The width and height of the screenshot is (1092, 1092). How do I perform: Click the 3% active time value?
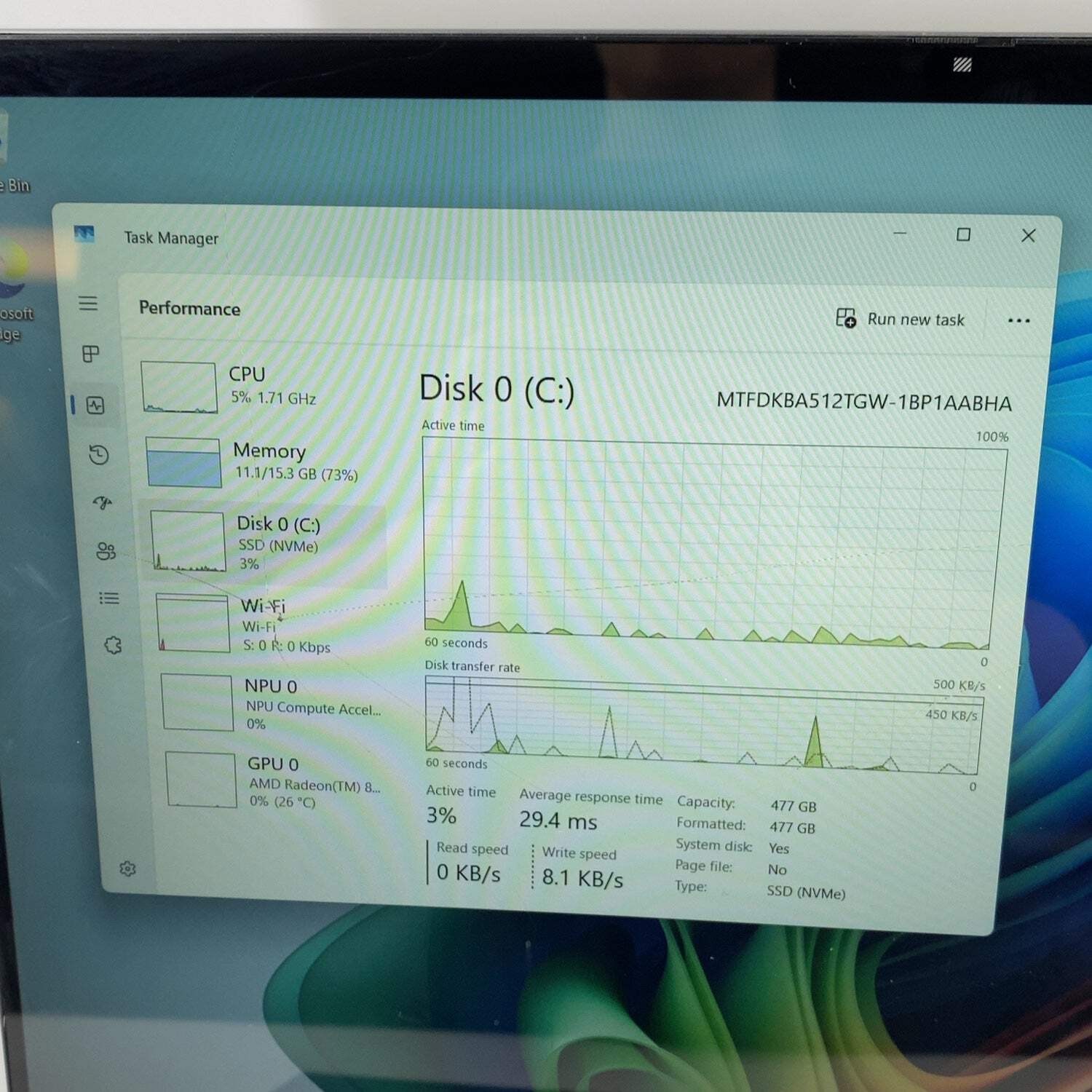click(x=442, y=815)
